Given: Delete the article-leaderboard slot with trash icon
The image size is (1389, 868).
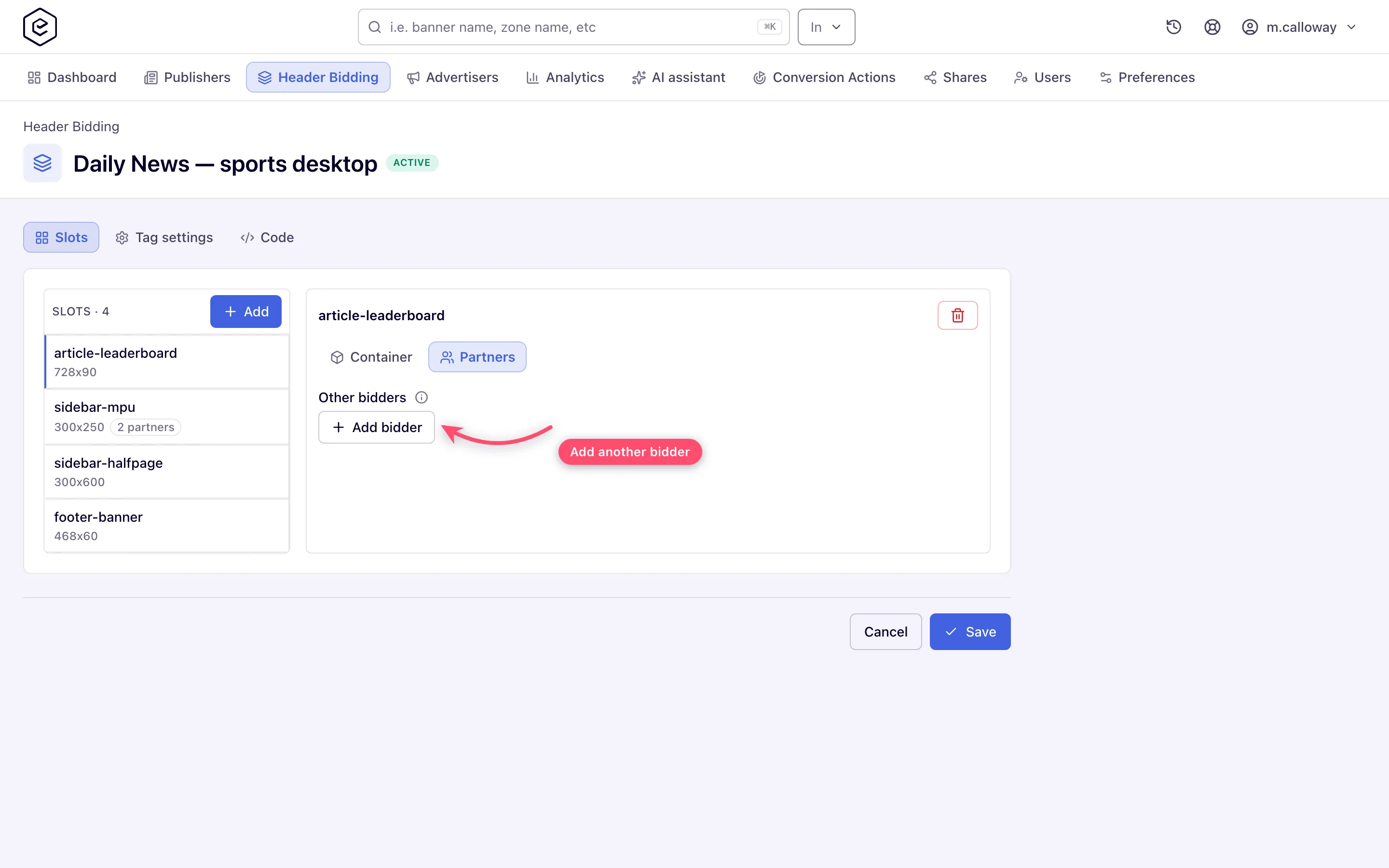Looking at the screenshot, I should [957, 315].
